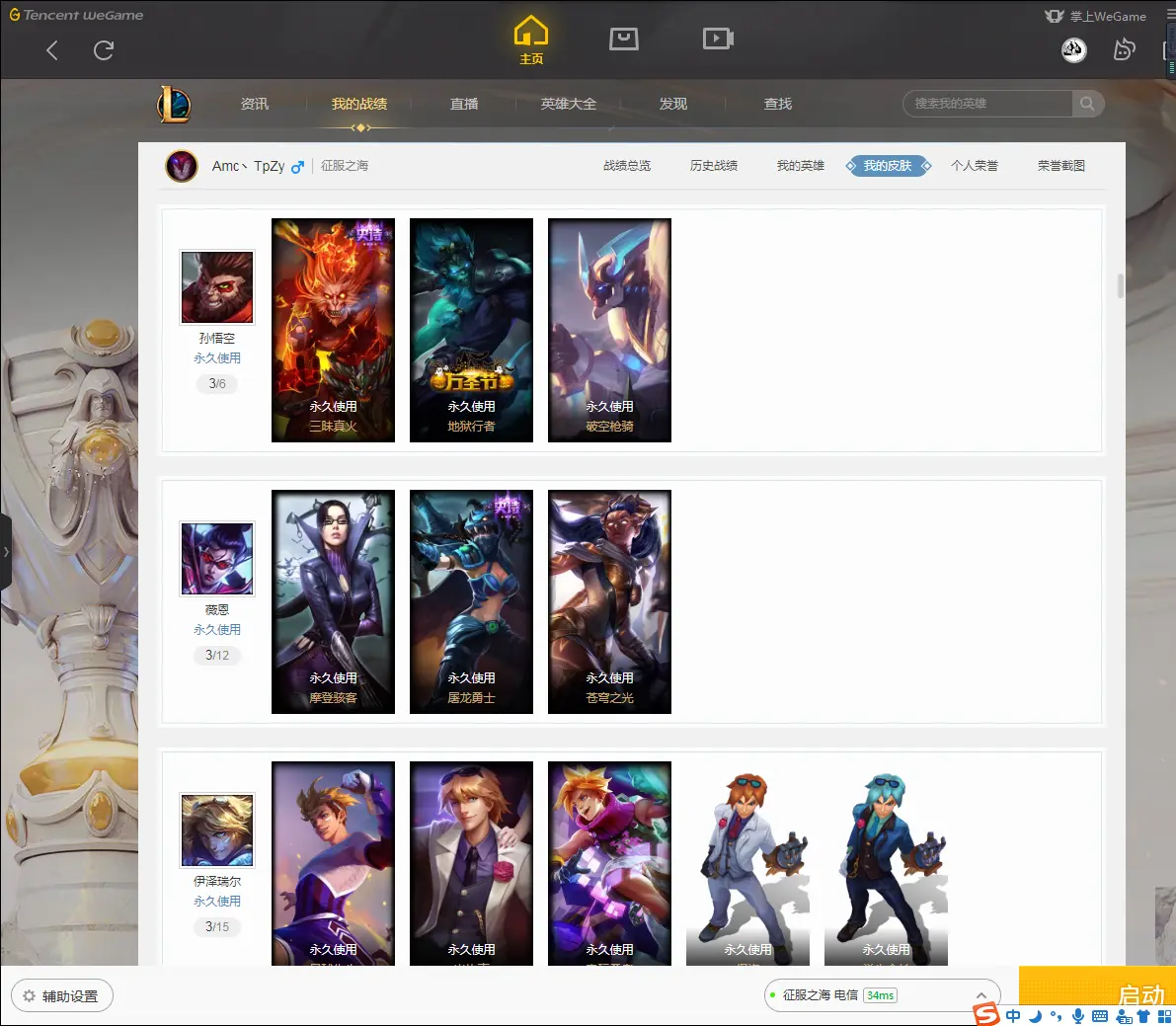Open the 直播 tab

463,104
